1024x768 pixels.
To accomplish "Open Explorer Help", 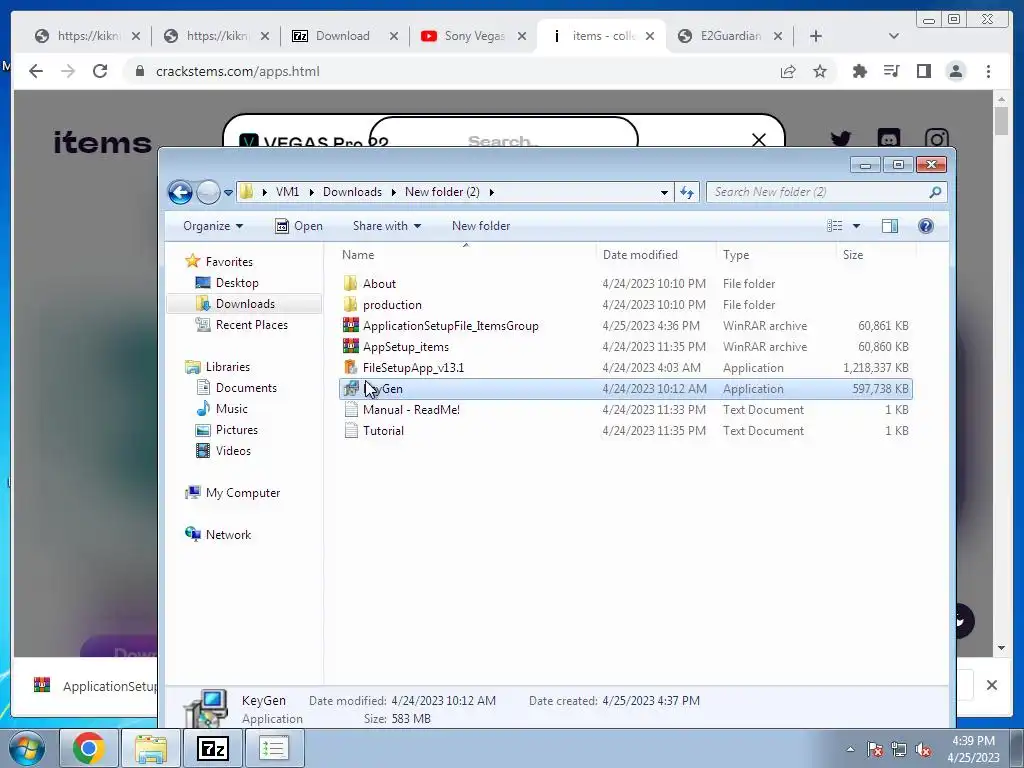I will [925, 226].
